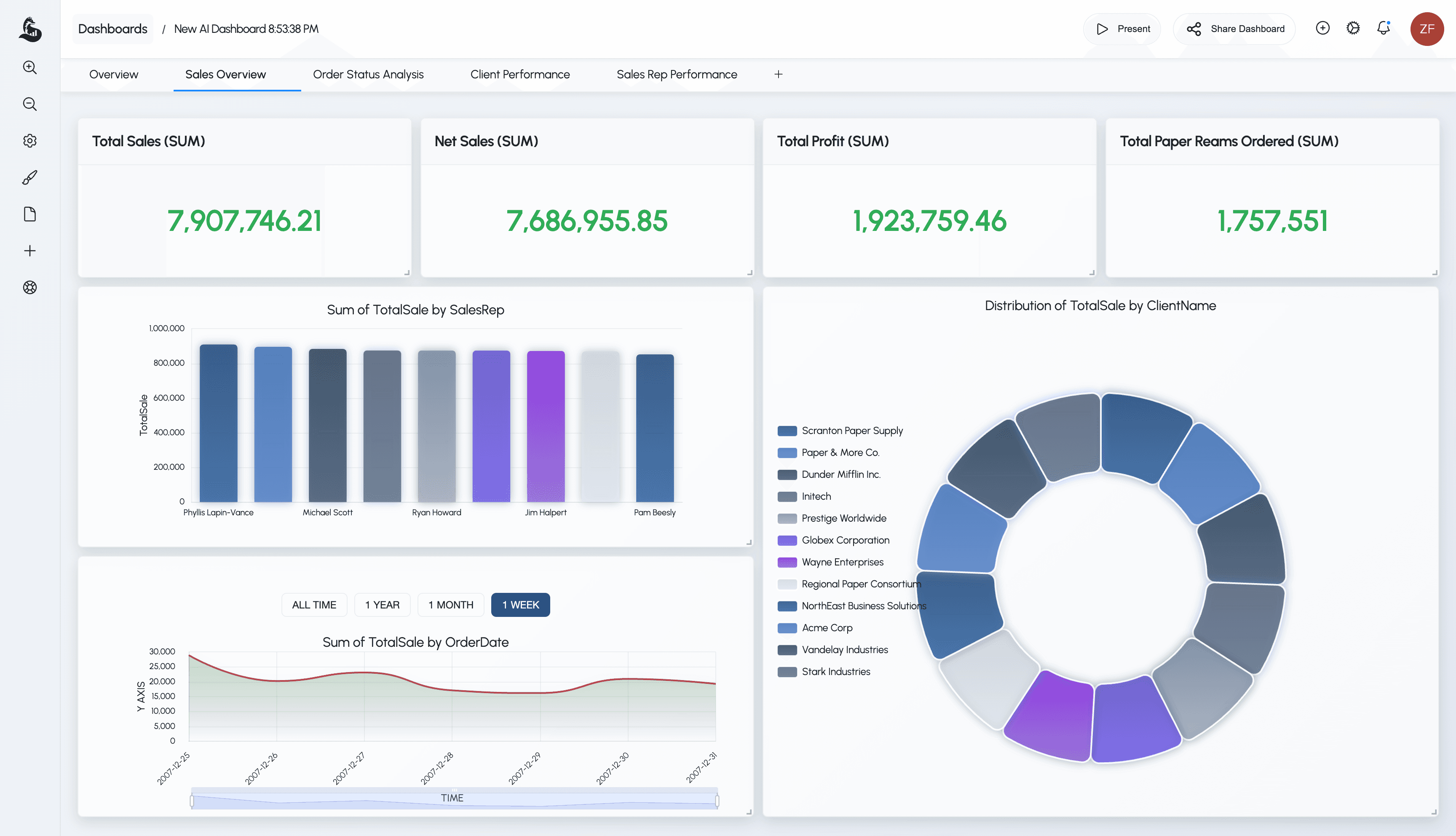Click the zoom out magnifier icon
Viewport: 1456px width, 836px height.
coord(30,104)
